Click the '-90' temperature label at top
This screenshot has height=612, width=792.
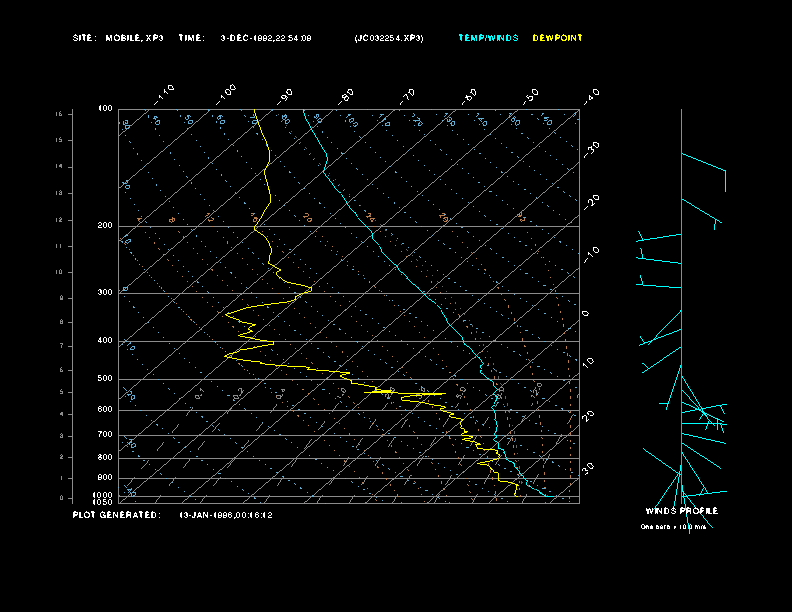[x=285, y=96]
